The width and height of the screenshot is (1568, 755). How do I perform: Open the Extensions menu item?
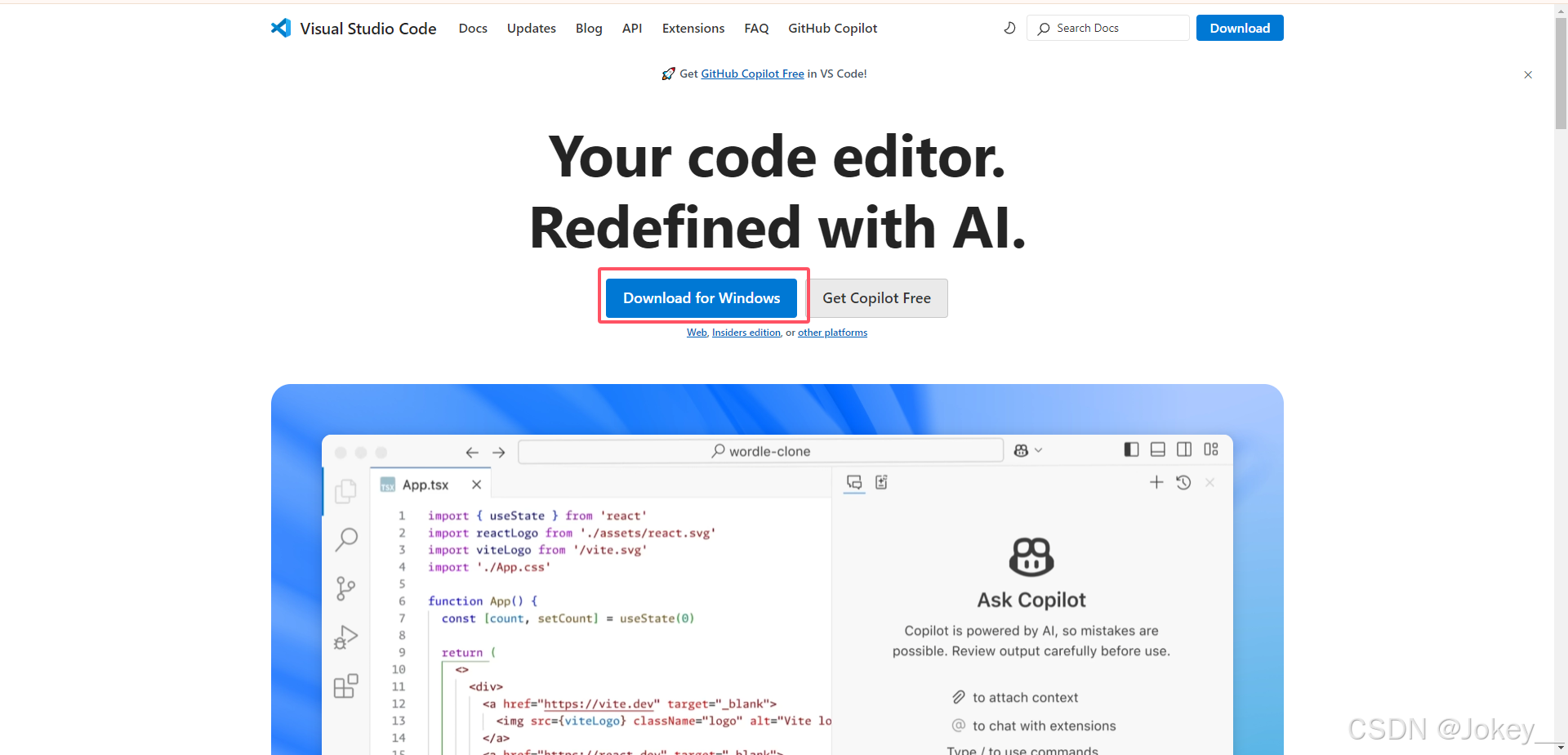click(x=693, y=28)
